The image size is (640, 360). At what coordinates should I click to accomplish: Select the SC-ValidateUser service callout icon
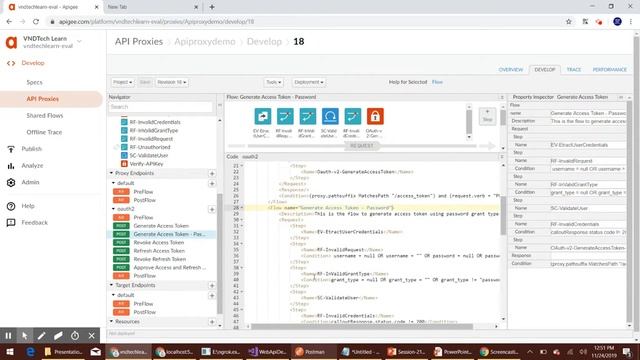pyautogui.click(x=330, y=116)
